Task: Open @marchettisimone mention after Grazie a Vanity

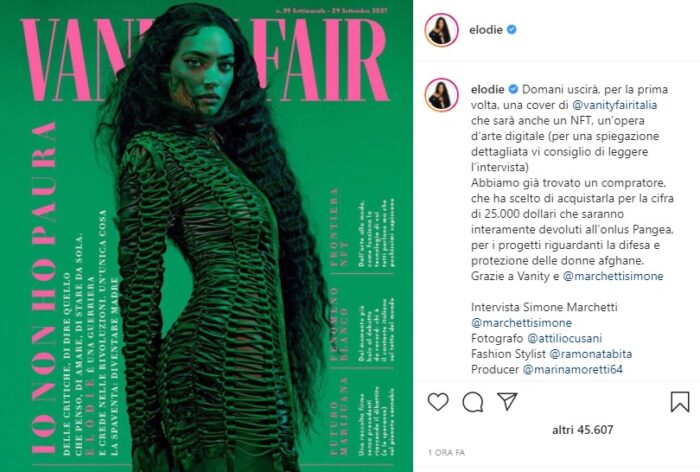Action: pyautogui.click(x=613, y=276)
